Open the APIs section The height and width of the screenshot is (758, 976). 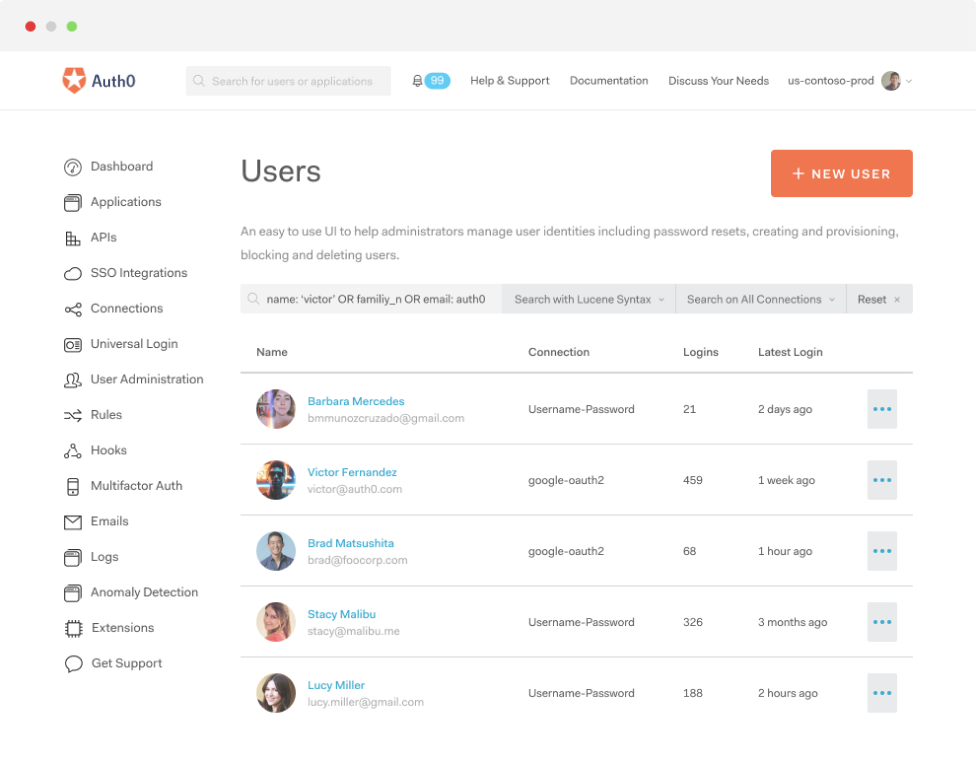(x=101, y=238)
